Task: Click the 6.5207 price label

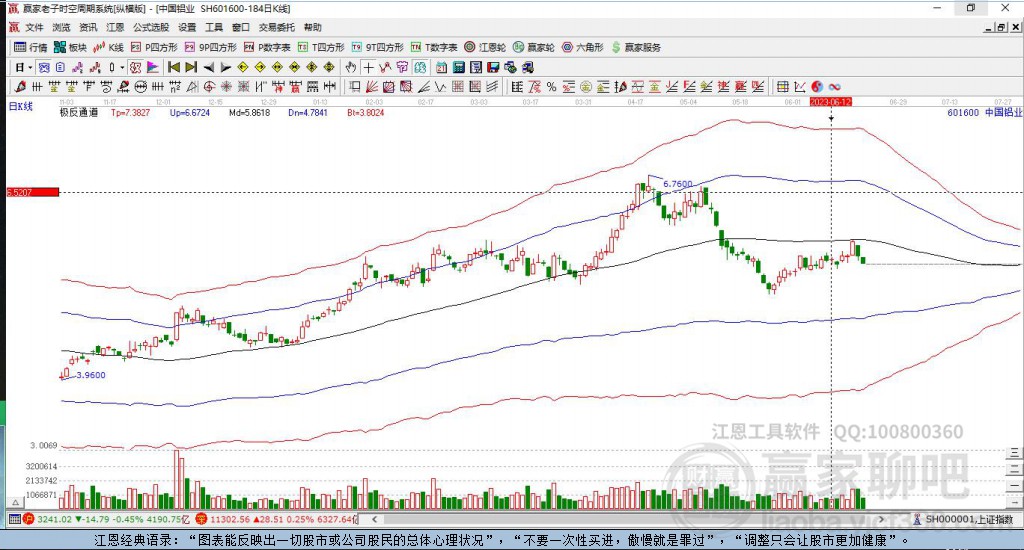Action: [33, 192]
